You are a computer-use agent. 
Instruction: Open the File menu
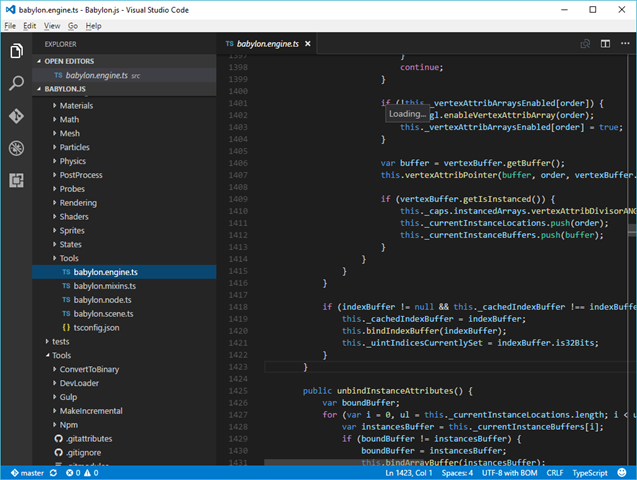[10, 26]
